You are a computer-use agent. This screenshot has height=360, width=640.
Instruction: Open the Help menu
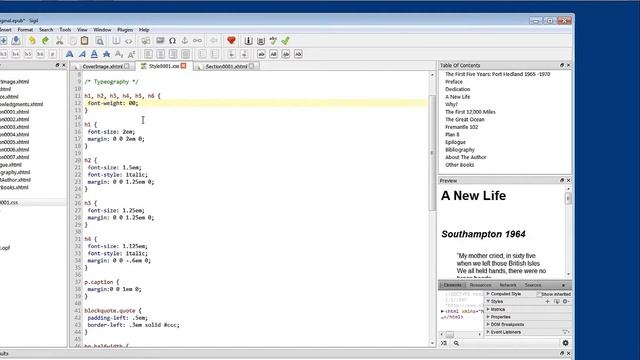click(144, 30)
